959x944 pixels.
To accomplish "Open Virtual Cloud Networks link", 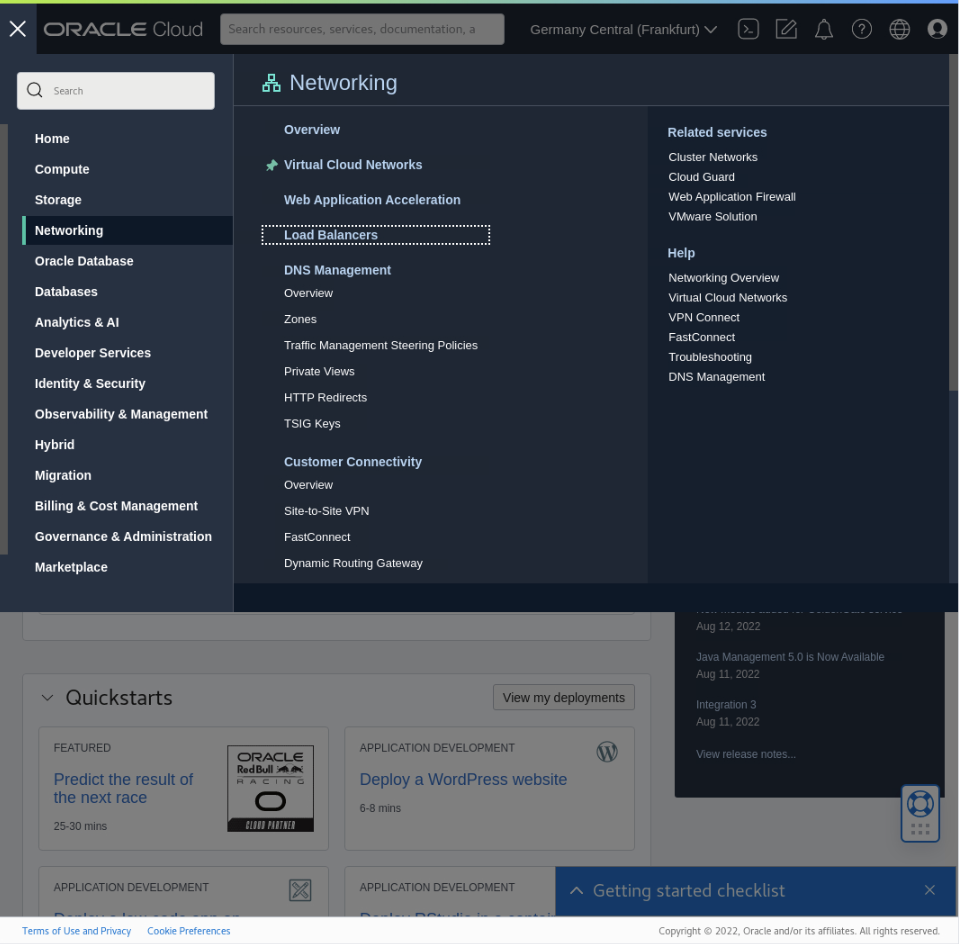I will point(353,165).
